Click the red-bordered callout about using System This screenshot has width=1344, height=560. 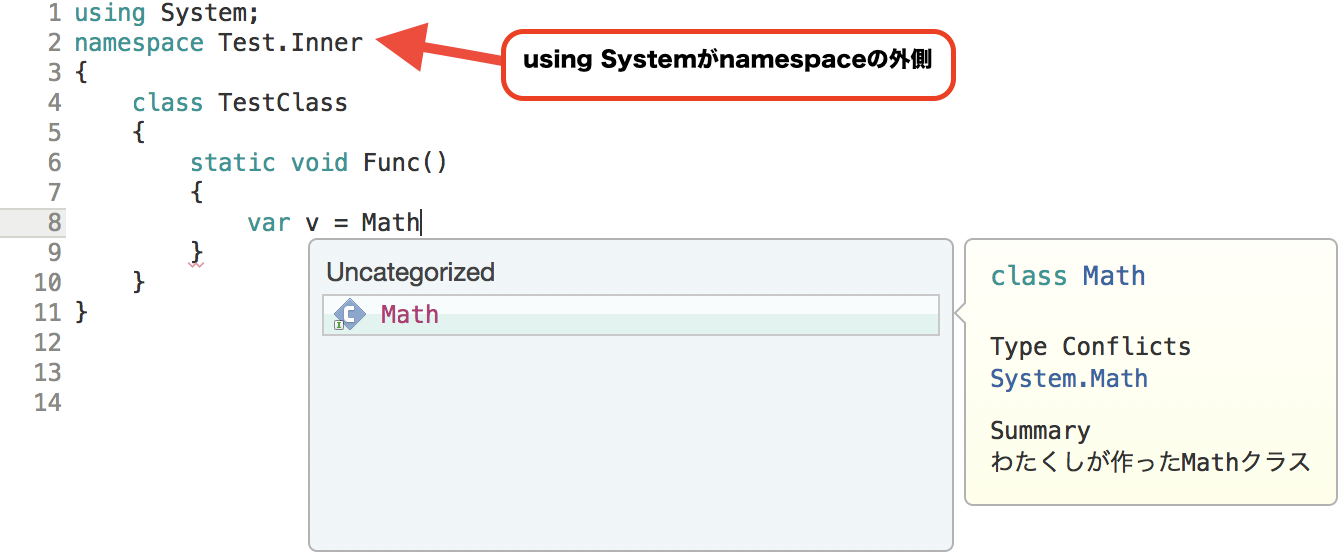pos(727,64)
